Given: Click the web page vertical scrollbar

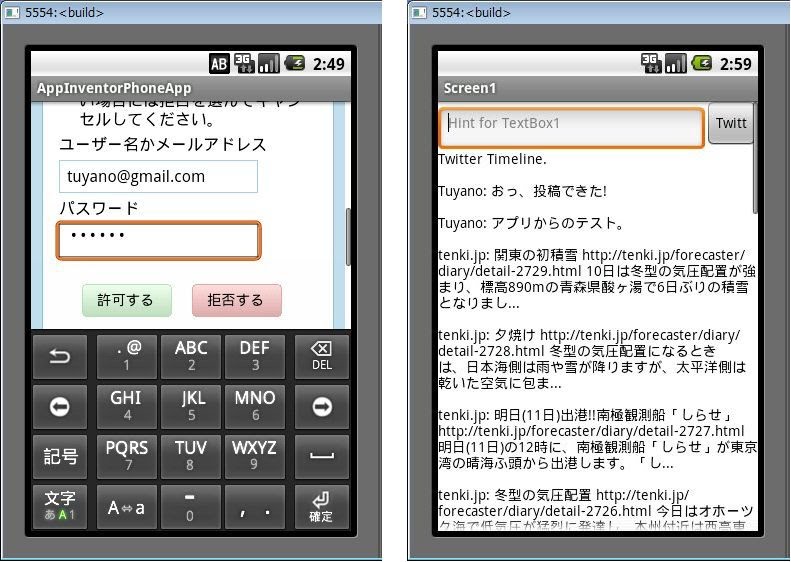Looking at the screenshot, I should coord(347,237).
